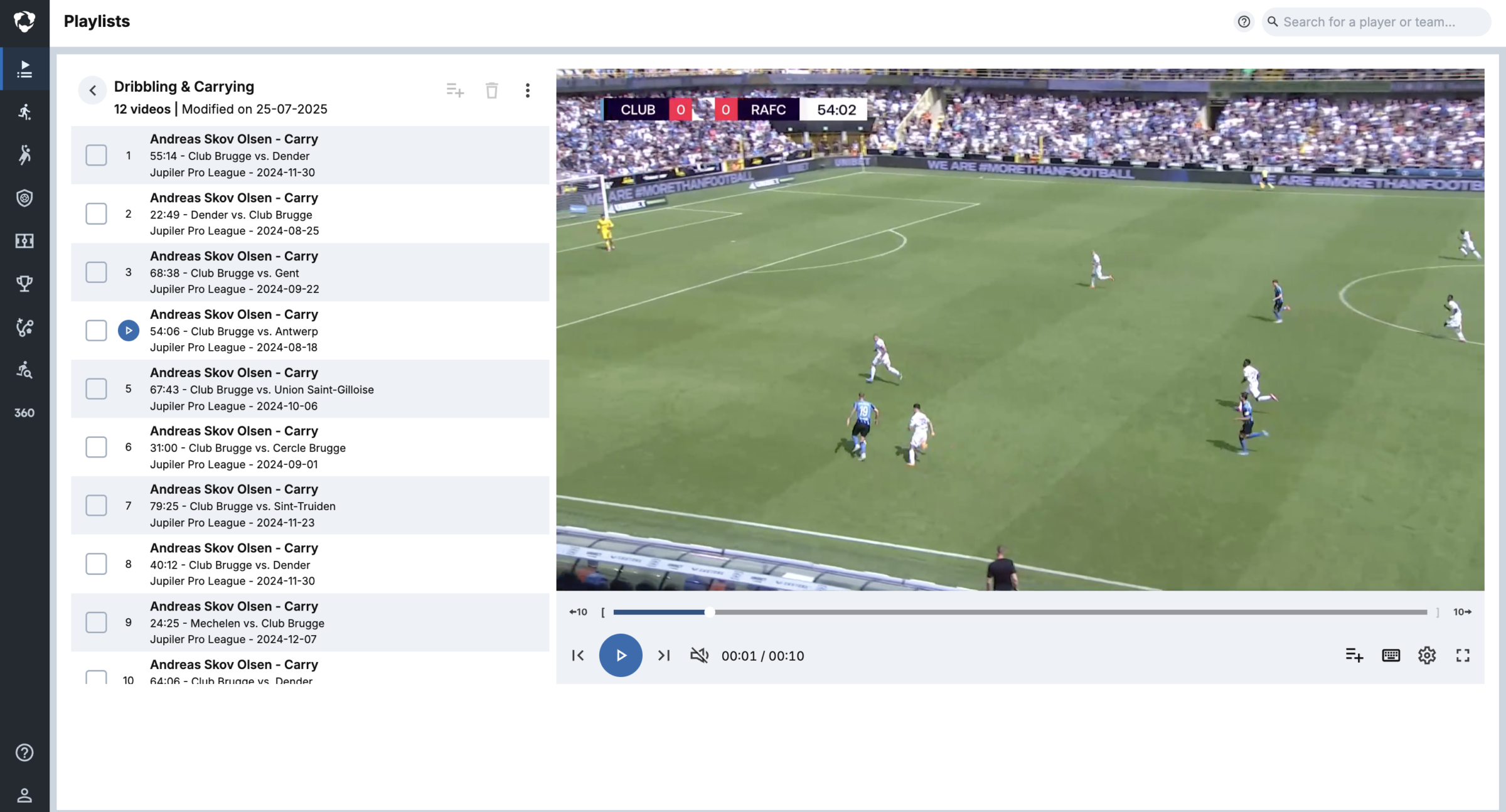Open the tactics section in the sidebar

point(24,327)
